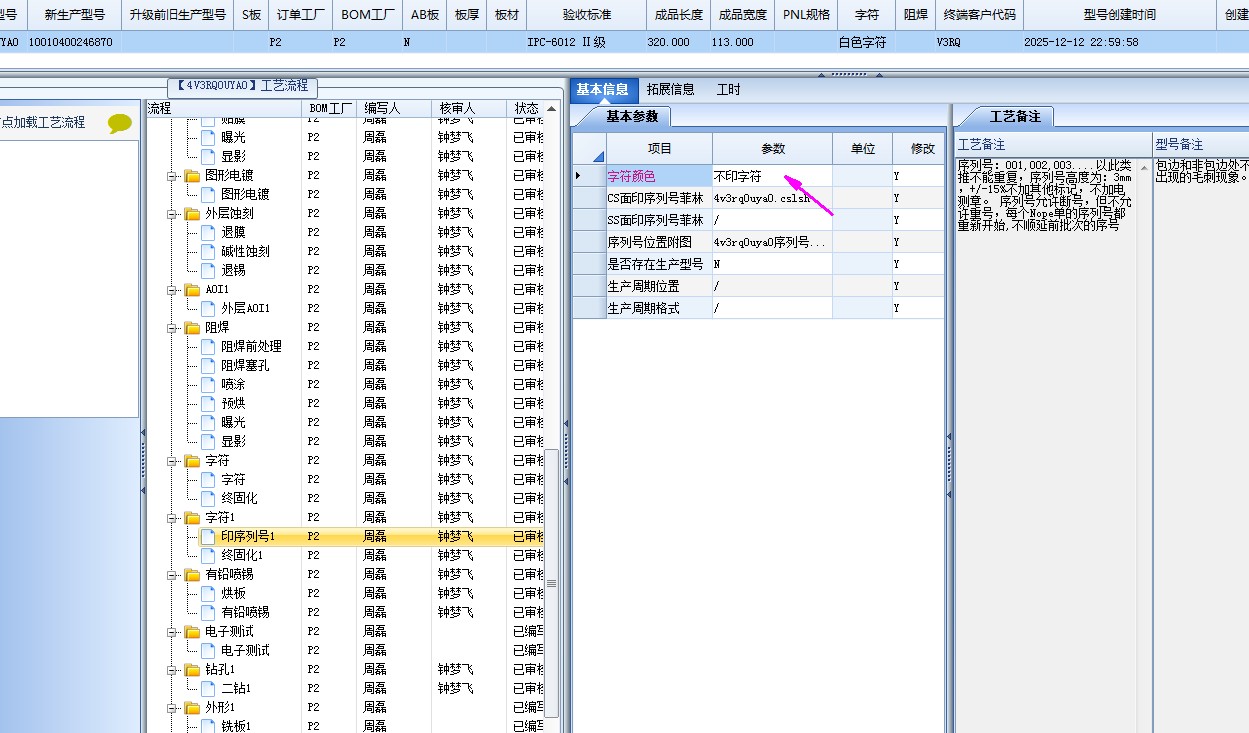
Task: Open the 工时 tab
Action: coord(729,89)
